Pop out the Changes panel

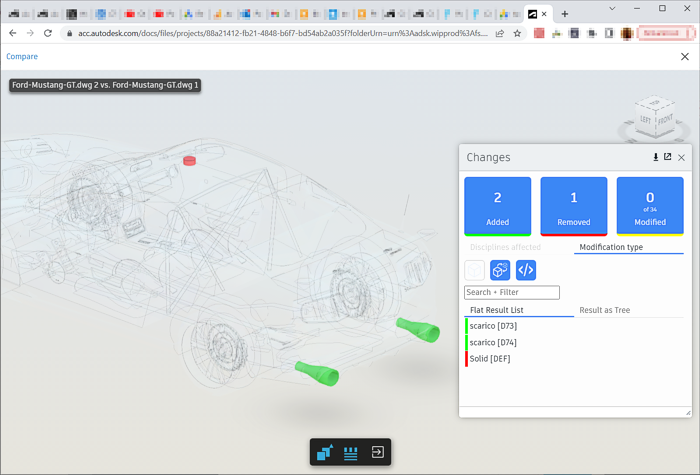pyautogui.click(x=667, y=157)
